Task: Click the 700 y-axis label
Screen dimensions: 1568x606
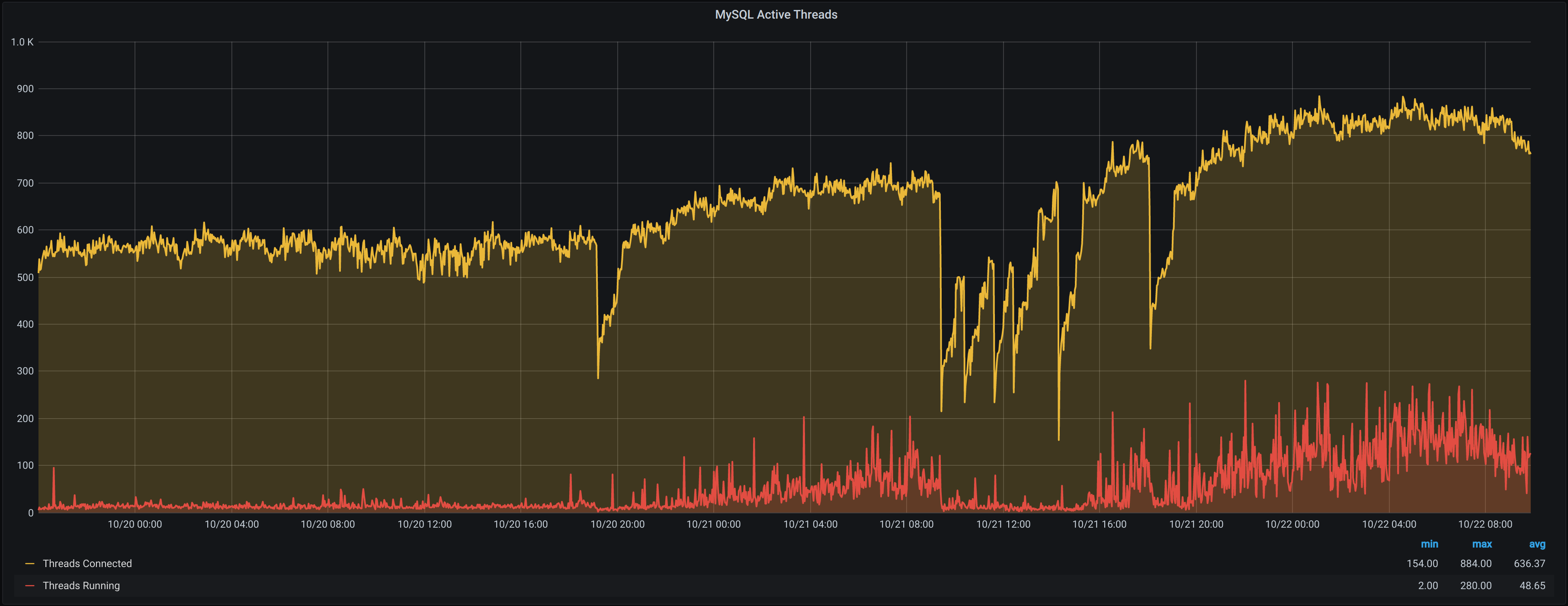Action: coord(26,183)
